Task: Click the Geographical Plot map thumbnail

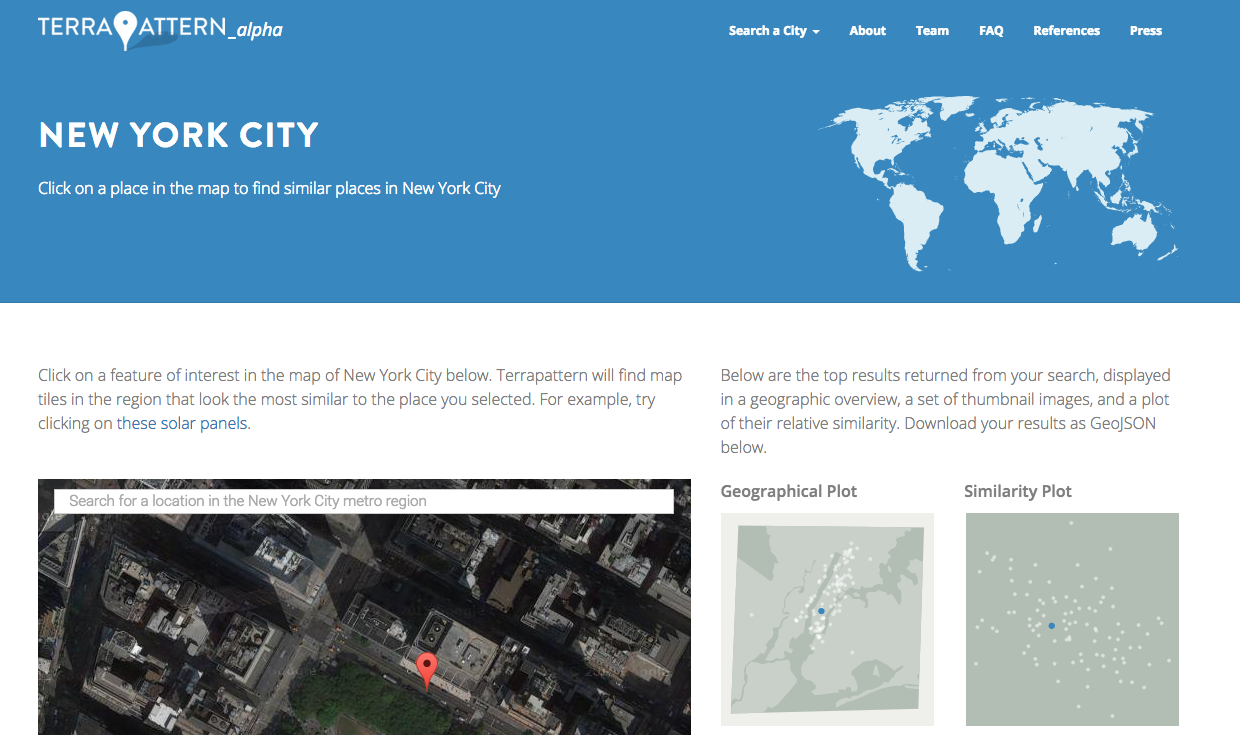Action: point(827,619)
